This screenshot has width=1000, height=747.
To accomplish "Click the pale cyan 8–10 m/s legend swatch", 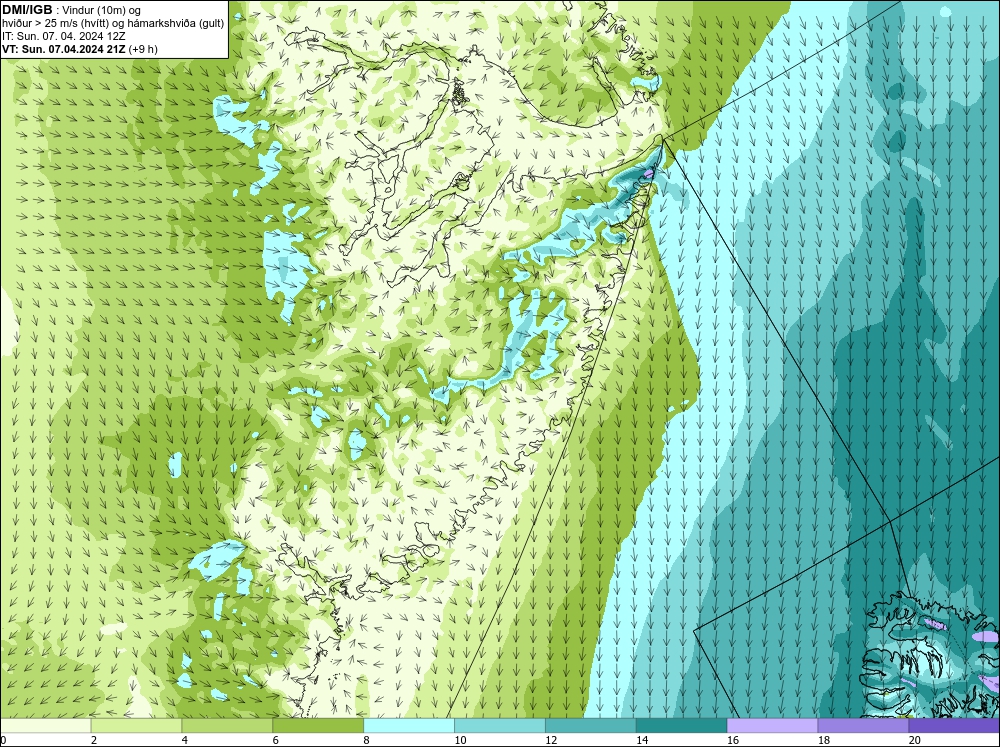I will pos(409,725).
